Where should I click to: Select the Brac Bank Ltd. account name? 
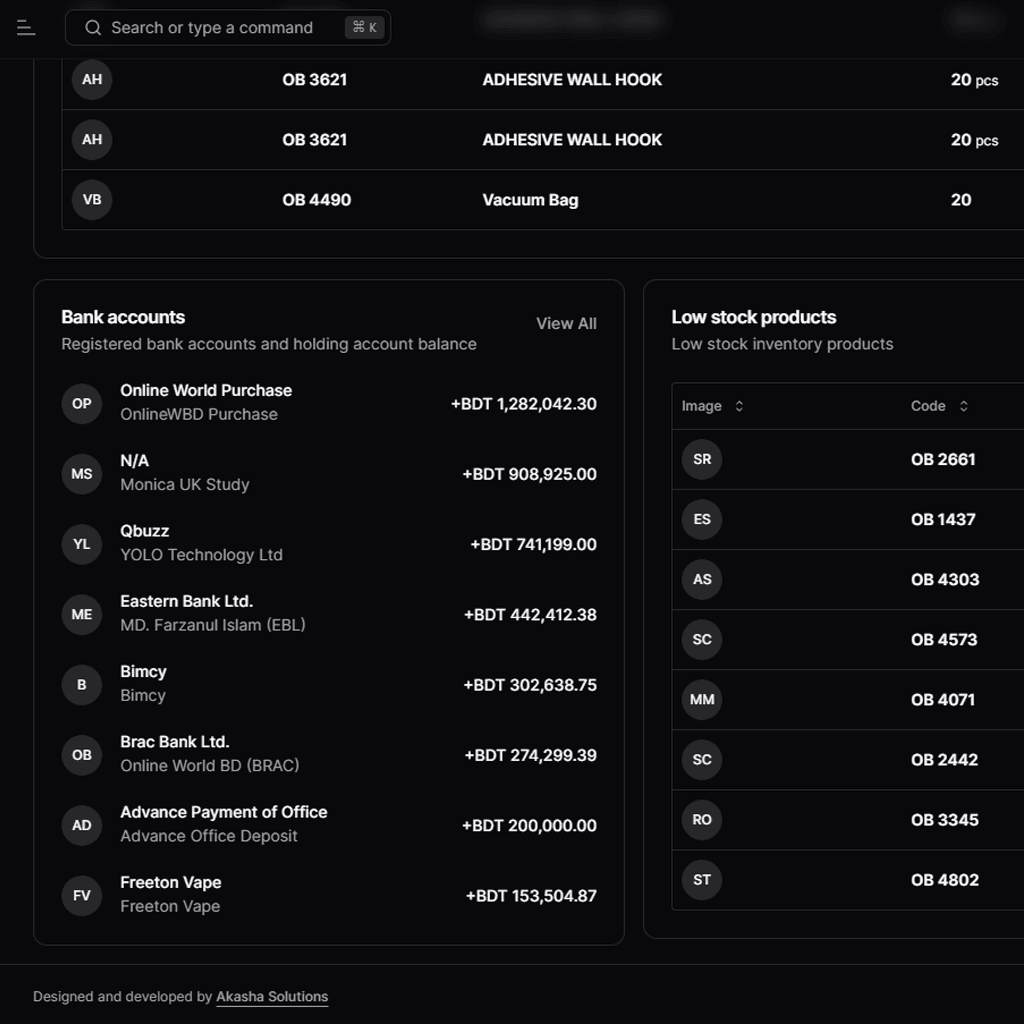point(174,742)
